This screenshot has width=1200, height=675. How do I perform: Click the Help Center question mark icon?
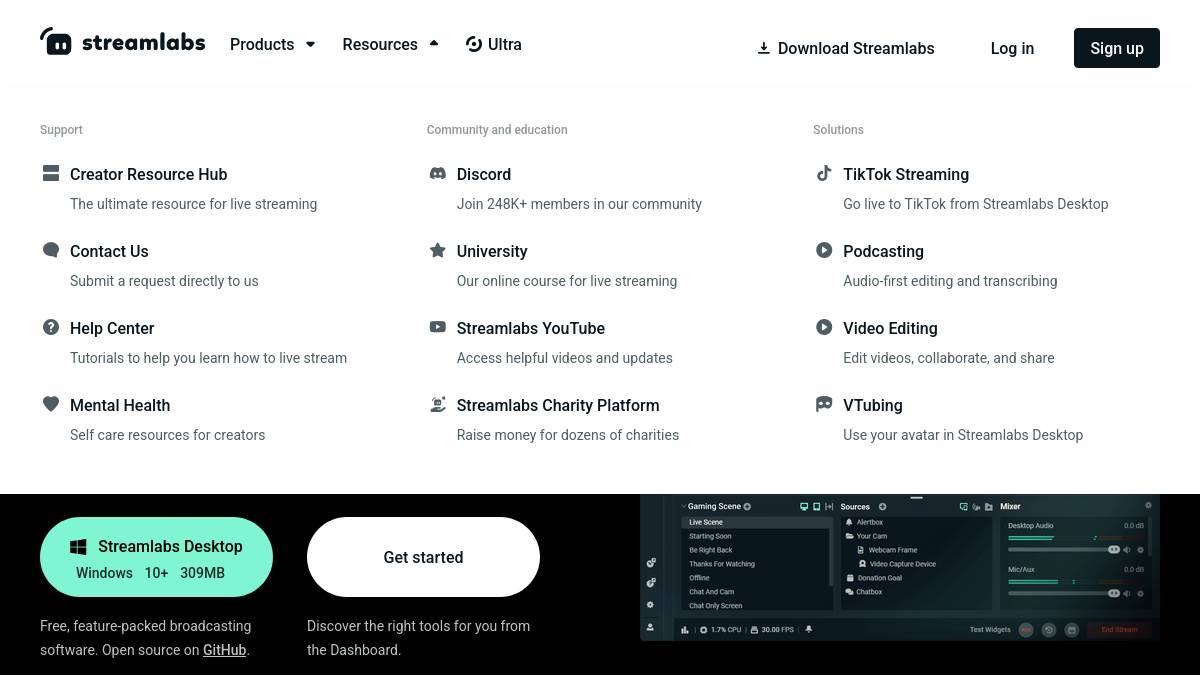click(51, 327)
